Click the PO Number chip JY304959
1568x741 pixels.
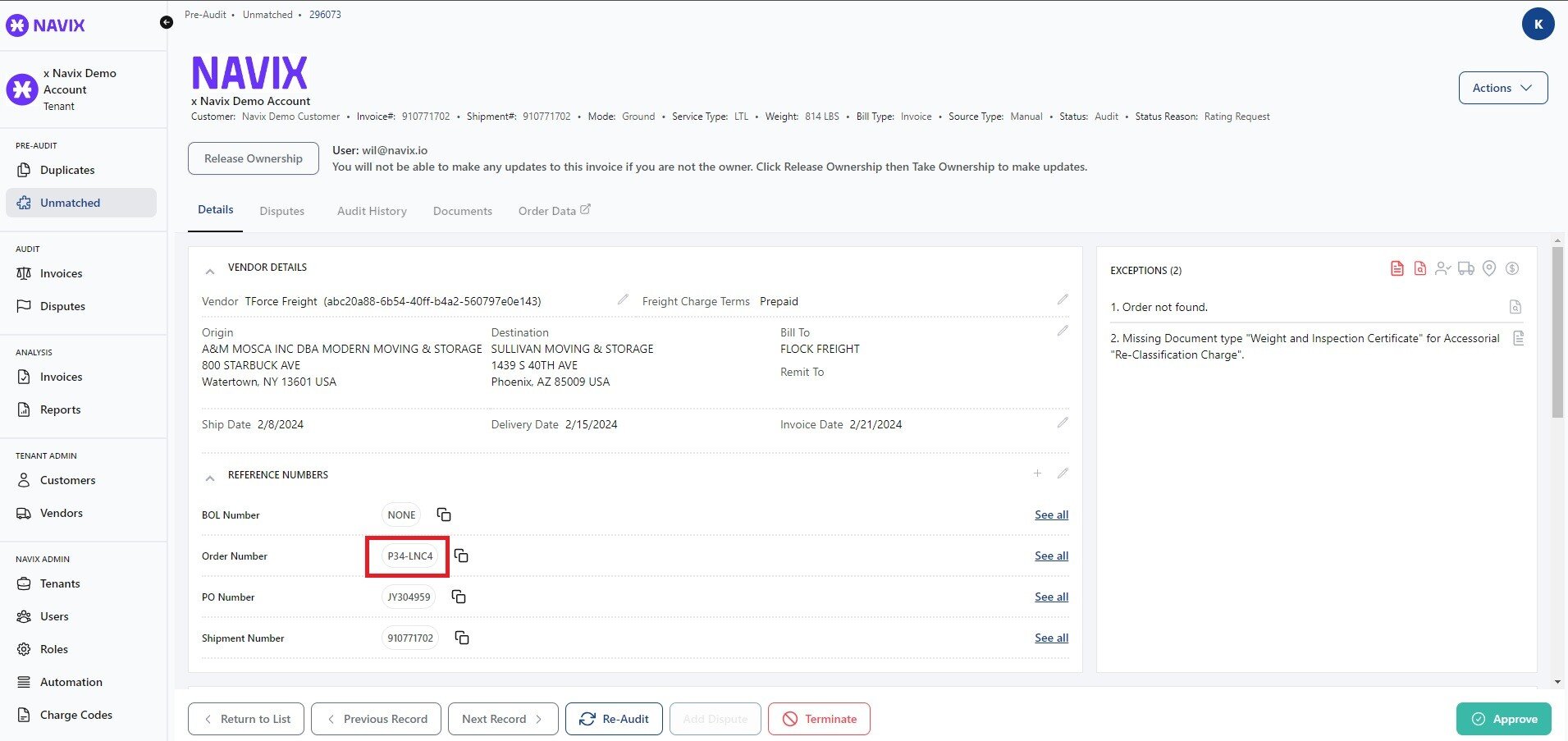[409, 597]
